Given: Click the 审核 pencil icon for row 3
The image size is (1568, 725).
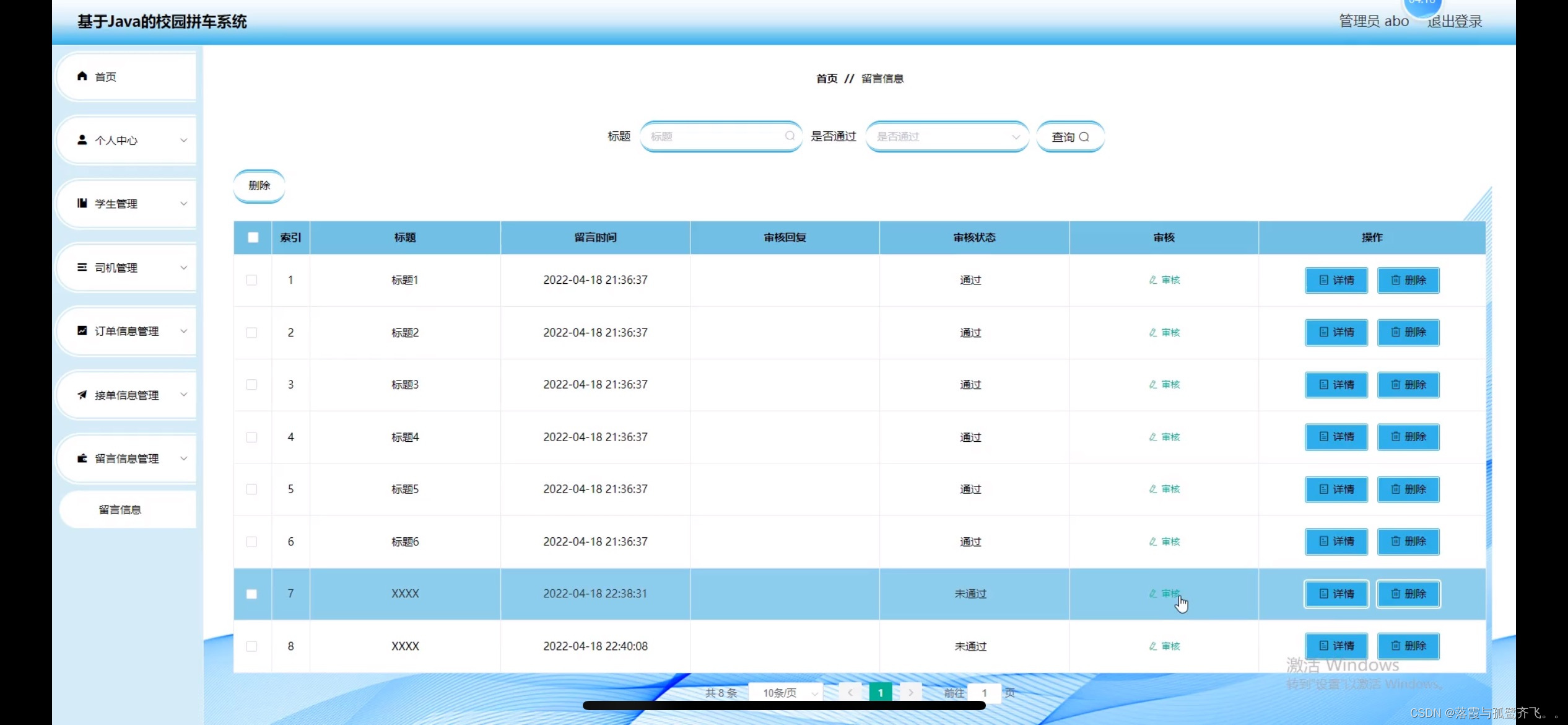Looking at the screenshot, I should pyautogui.click(x=1153, y=385).
